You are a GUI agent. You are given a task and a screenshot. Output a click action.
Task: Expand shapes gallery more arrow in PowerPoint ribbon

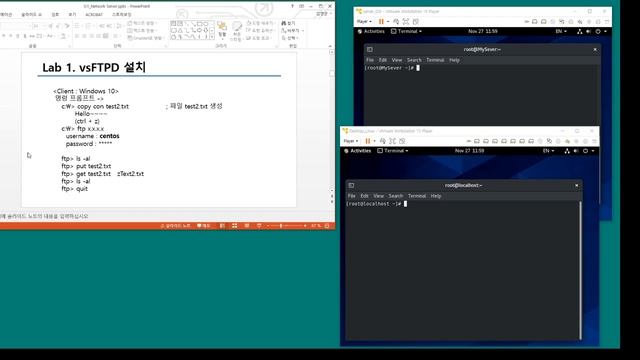[x=212, y=37]
